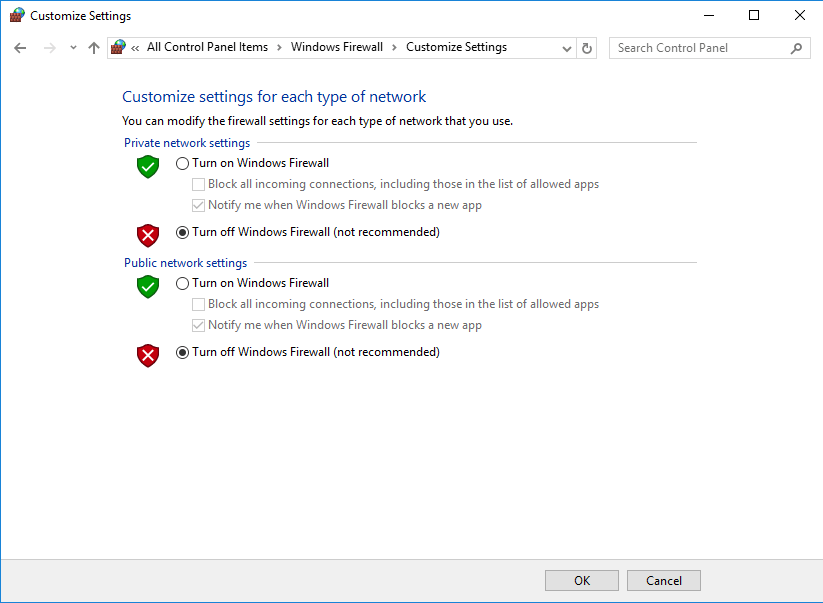This screenshot has height=603, width=823.
Task: Click the OK button
Action: pos(582,580)
